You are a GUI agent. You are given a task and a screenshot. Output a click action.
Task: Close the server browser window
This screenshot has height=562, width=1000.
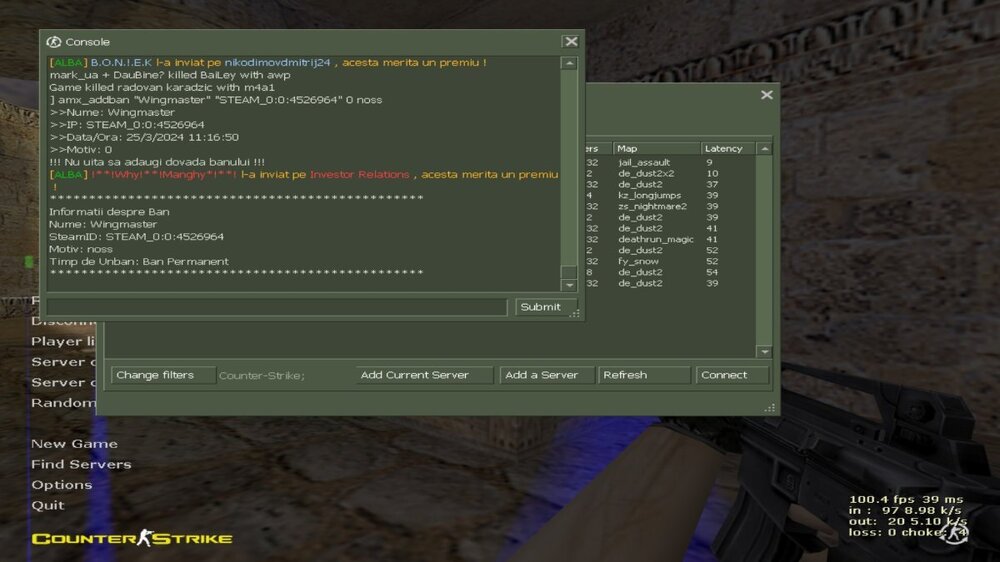[766, 95]
